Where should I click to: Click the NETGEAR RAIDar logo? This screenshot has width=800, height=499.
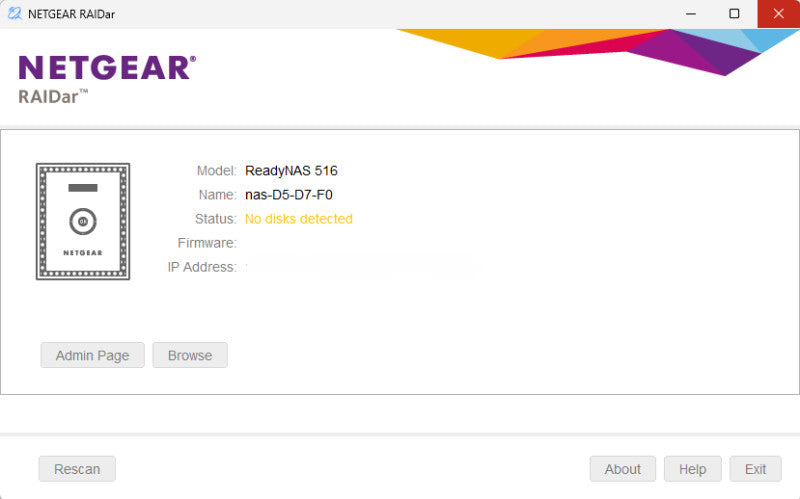click(107, 79)
